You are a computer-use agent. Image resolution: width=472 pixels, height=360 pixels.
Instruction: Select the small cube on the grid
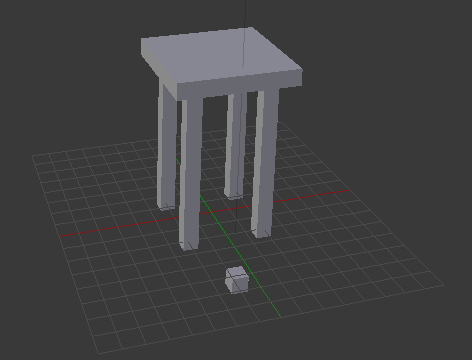coord(237,280)
